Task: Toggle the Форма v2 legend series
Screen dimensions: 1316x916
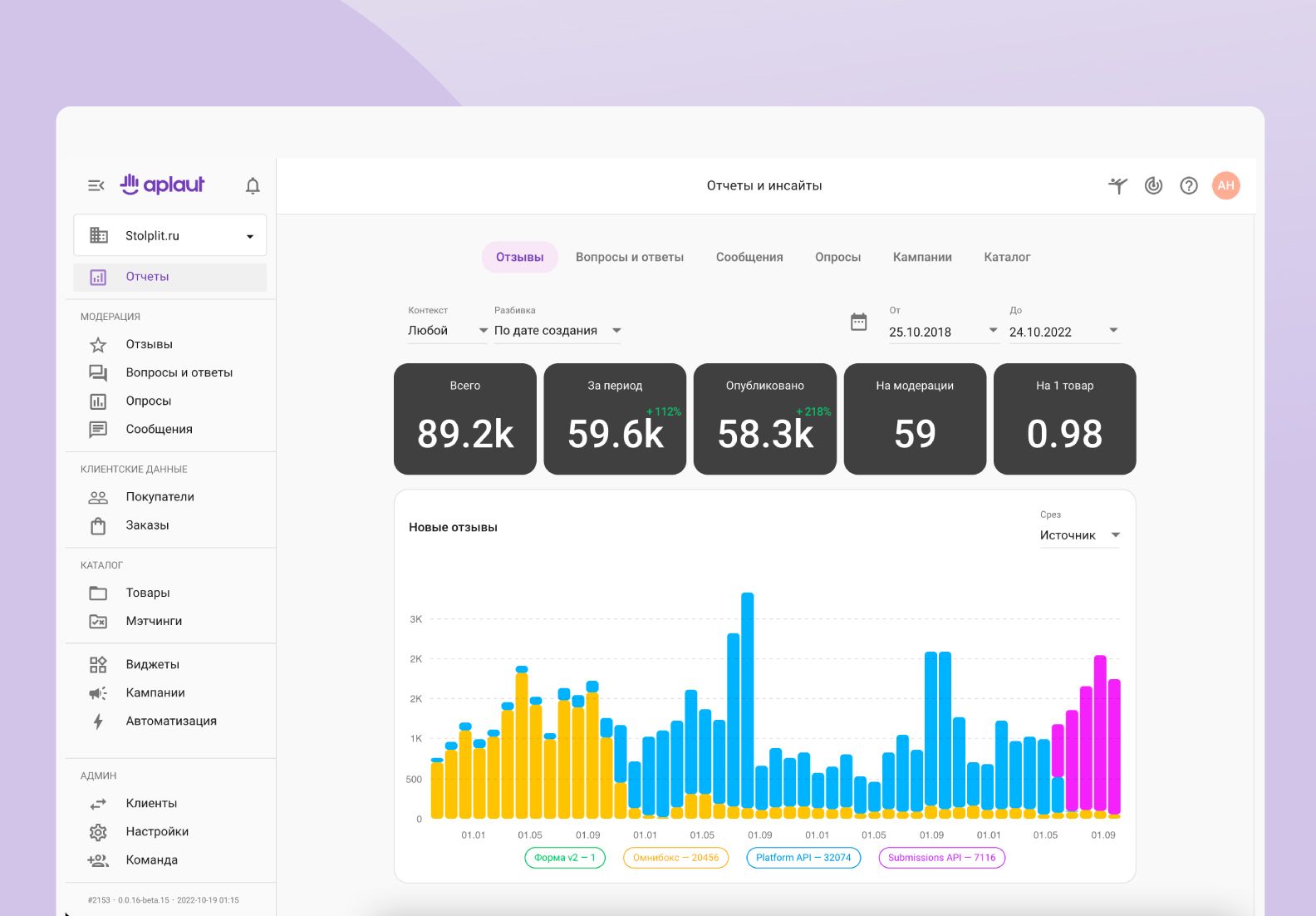Action: click(x=565, y=858)
